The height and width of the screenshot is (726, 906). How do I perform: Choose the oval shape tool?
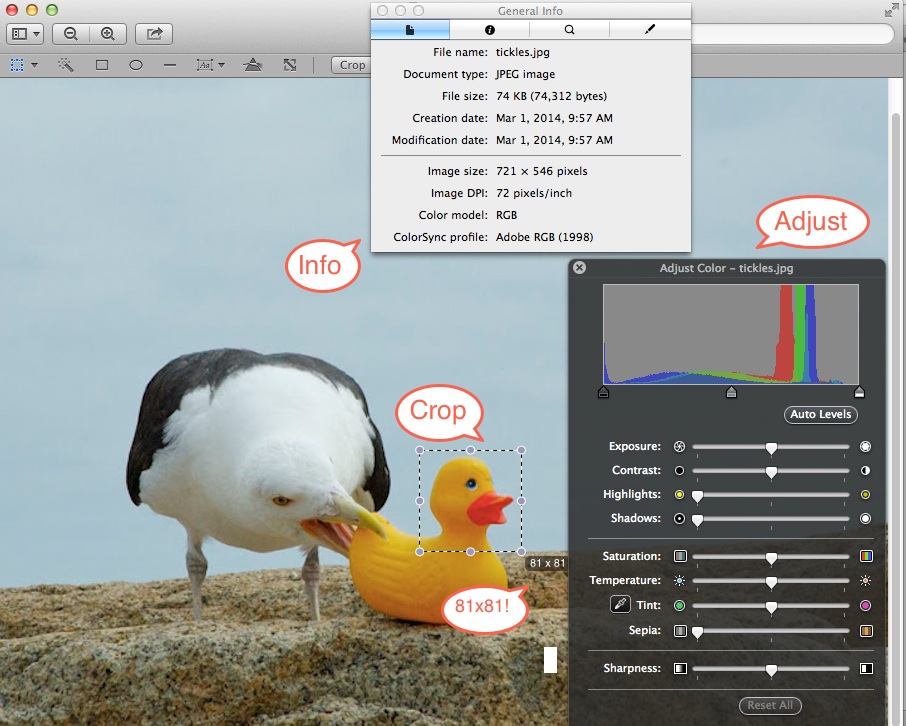click(136, 65)
